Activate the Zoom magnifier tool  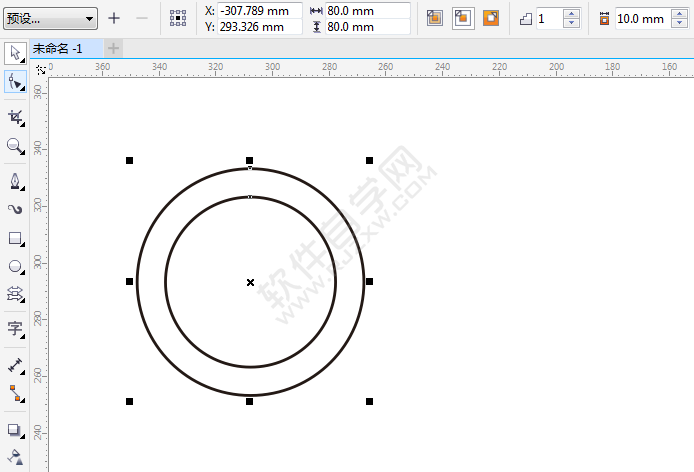click(x=15, y=147)
